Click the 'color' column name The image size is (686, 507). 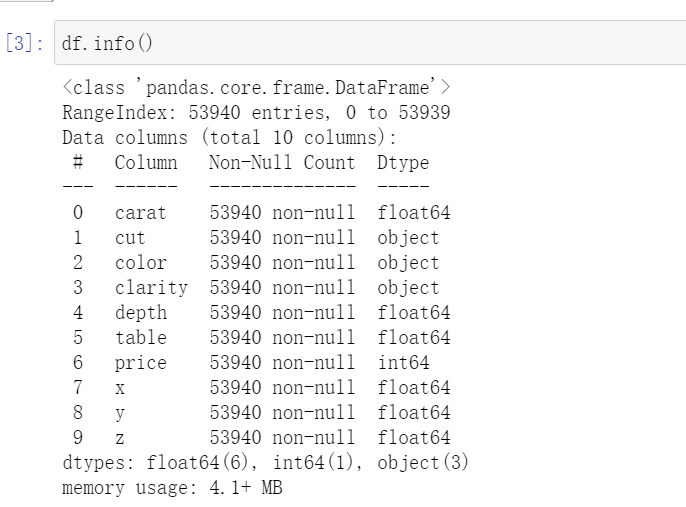pos(139,263)
